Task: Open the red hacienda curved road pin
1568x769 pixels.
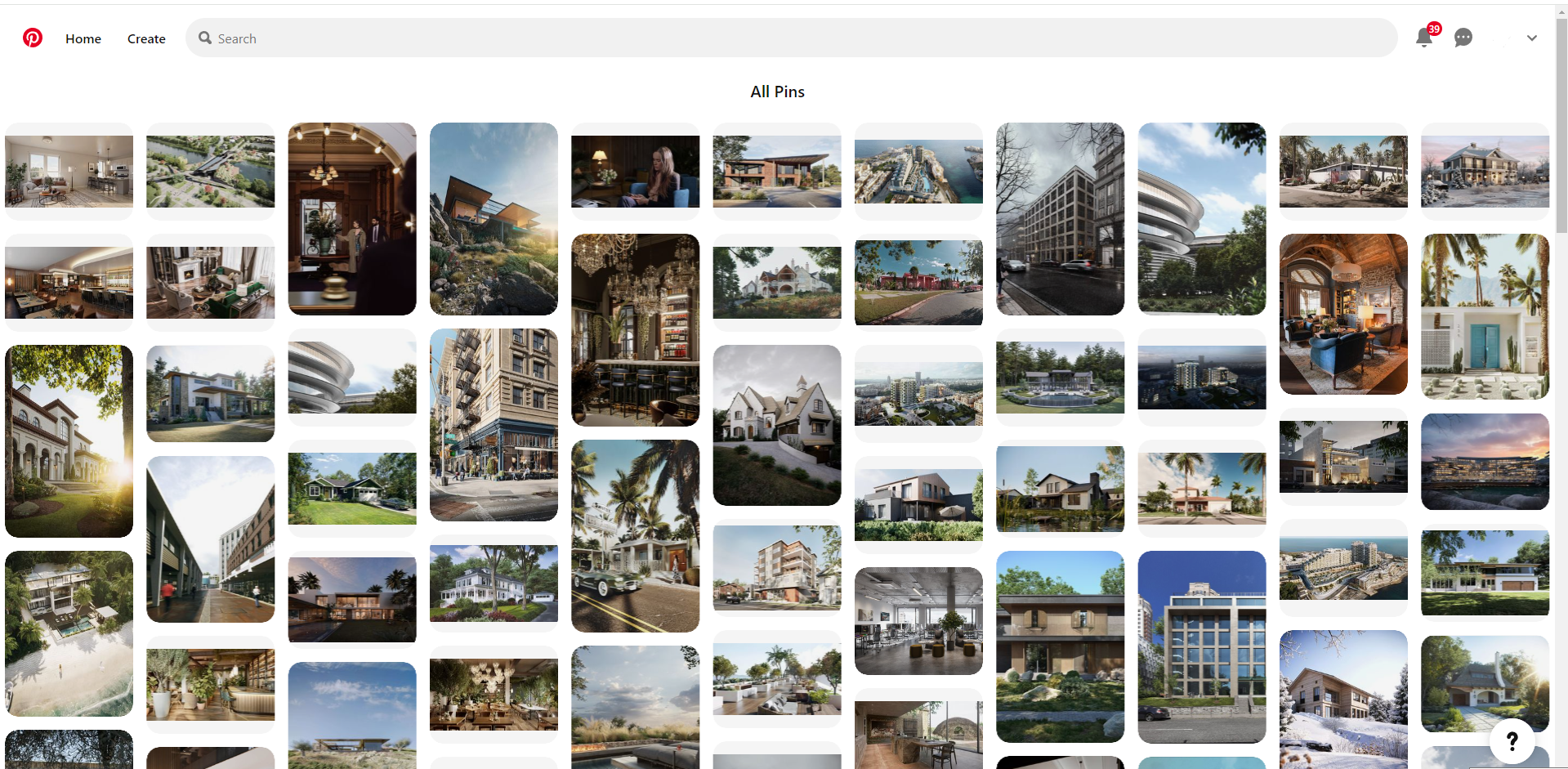Action: pos(918,282)
